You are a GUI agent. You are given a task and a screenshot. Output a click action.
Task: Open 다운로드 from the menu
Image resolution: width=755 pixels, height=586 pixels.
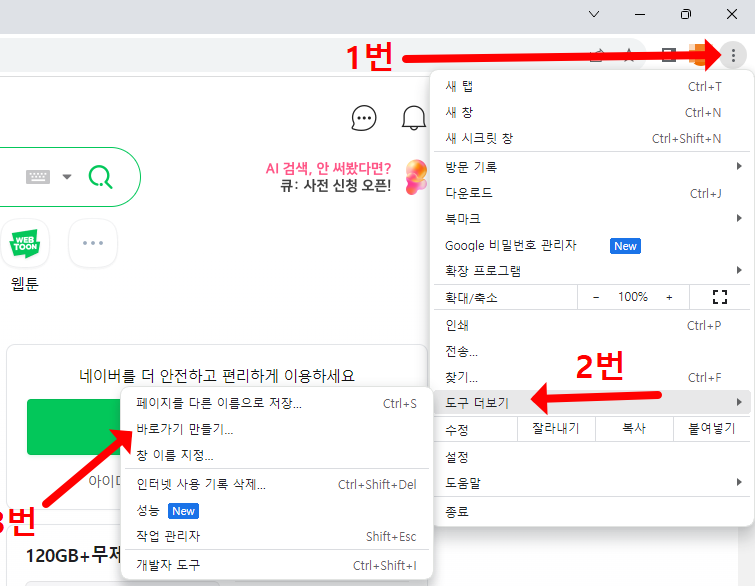click(592, 193)
